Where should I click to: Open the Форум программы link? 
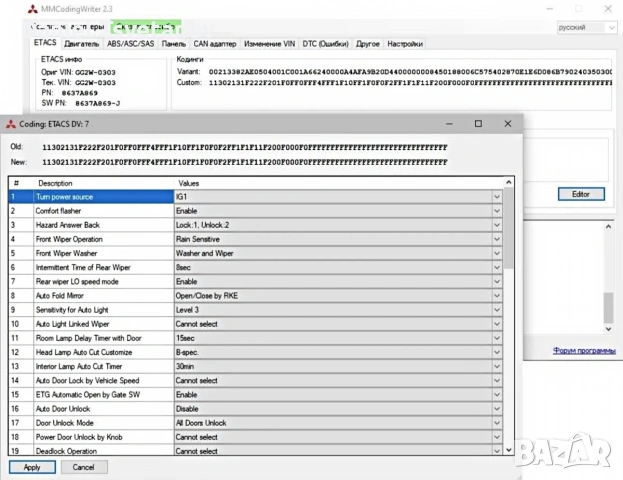coord(584,350)
